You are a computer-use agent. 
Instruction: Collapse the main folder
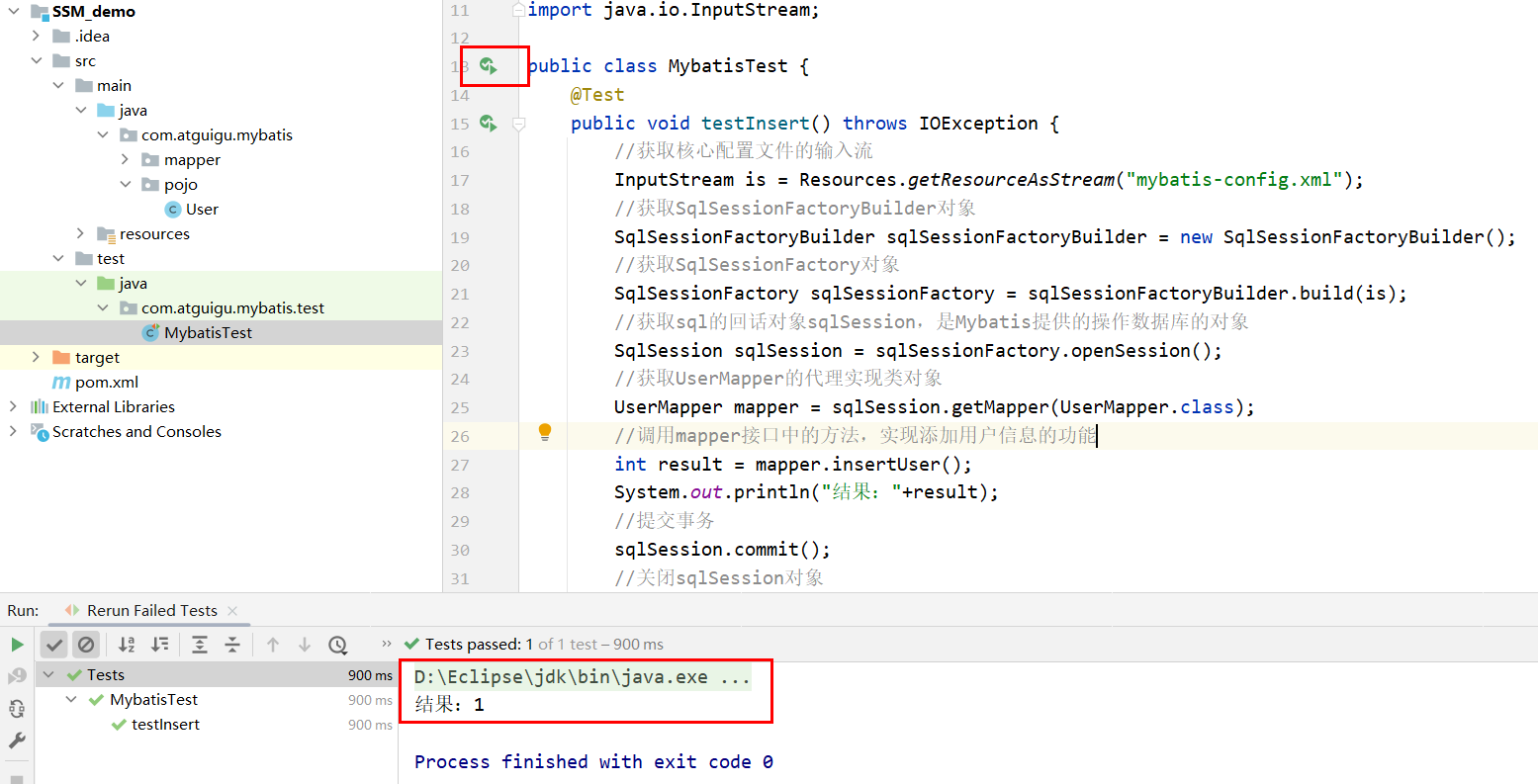pyautogui.click(x=58, y=85)
